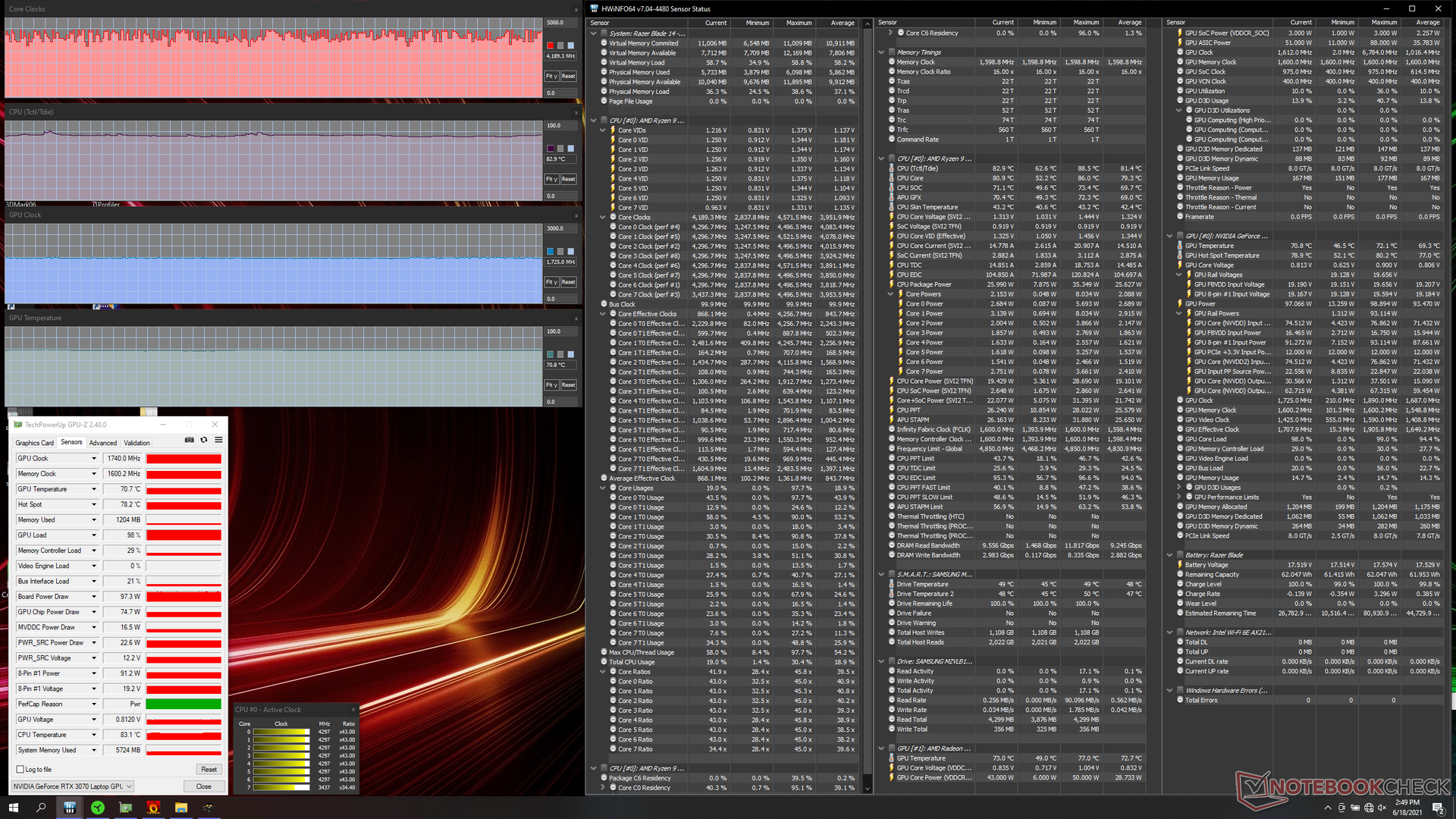Click the chip icon beside System: Razer Blade 14
1456x819 pixels.
[604, 33]
